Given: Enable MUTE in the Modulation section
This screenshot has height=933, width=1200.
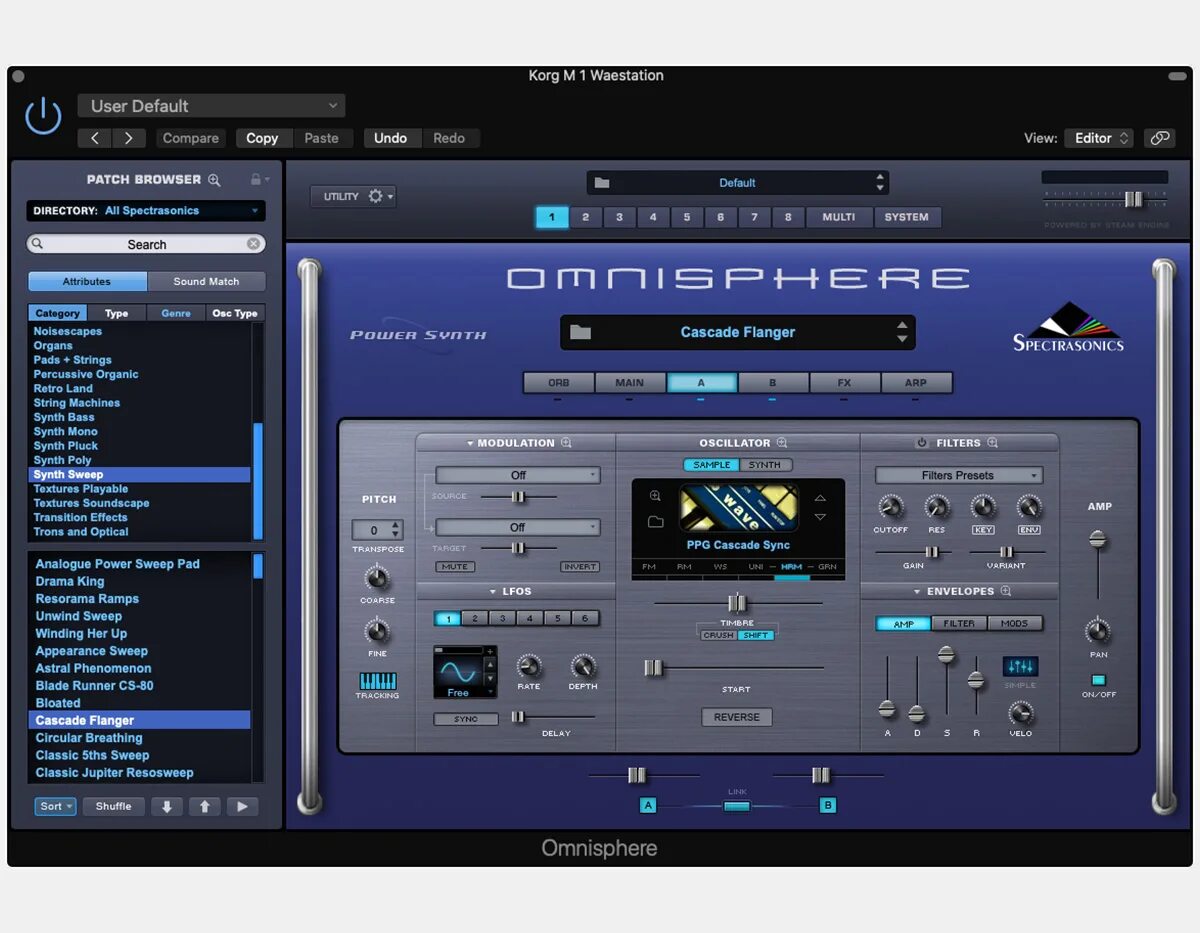Looking at the screenshot, I should [455, 566].
